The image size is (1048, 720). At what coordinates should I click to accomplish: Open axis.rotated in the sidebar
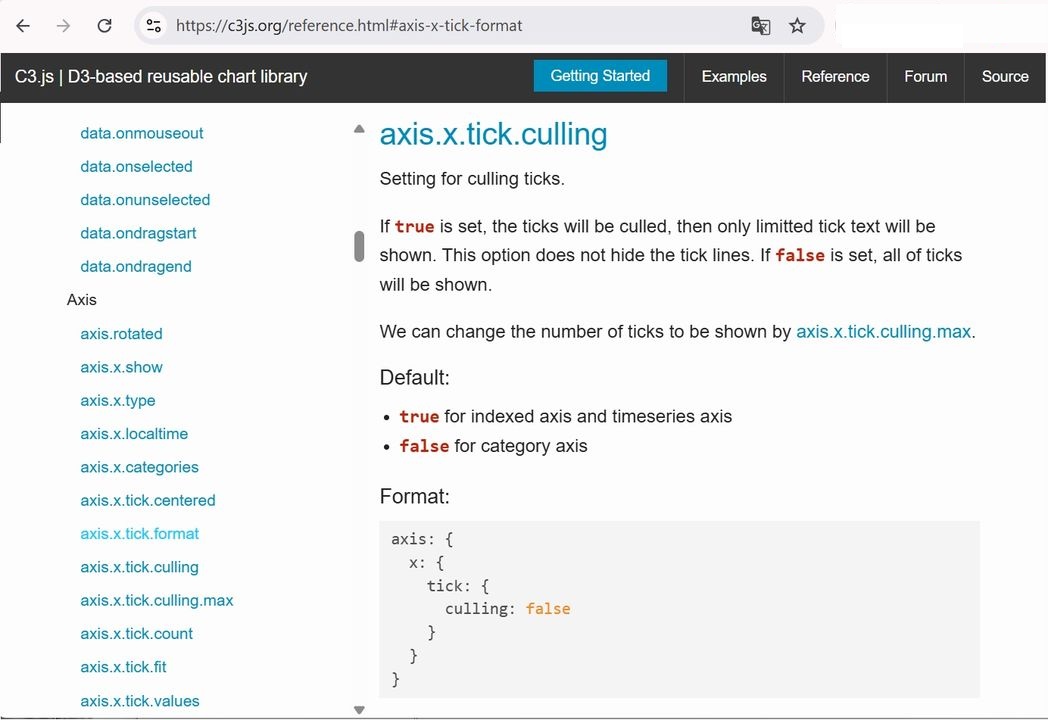[x=121, y=334]
